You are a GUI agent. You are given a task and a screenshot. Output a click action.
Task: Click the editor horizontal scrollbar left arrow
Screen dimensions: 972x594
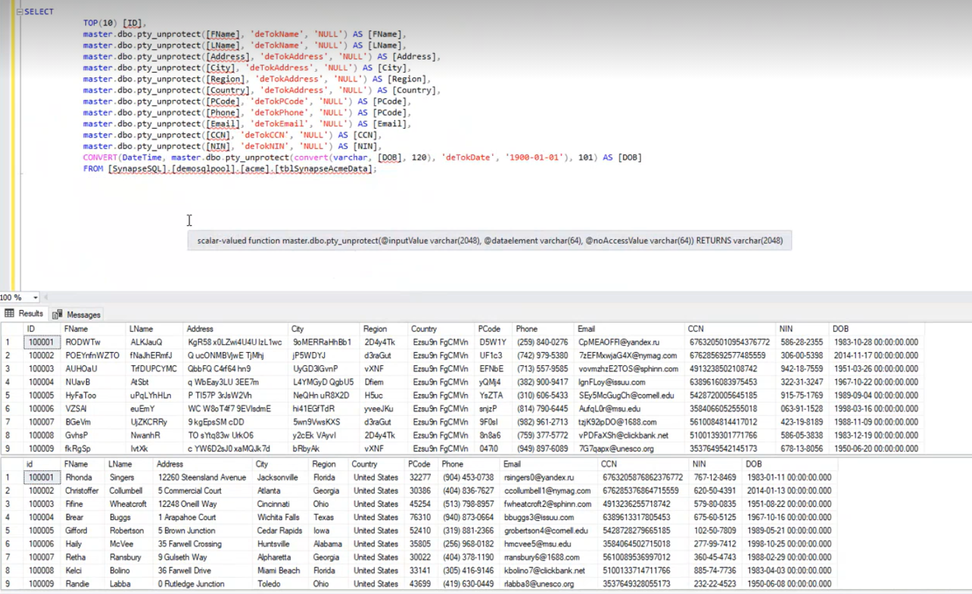click(x=46, y=298)
